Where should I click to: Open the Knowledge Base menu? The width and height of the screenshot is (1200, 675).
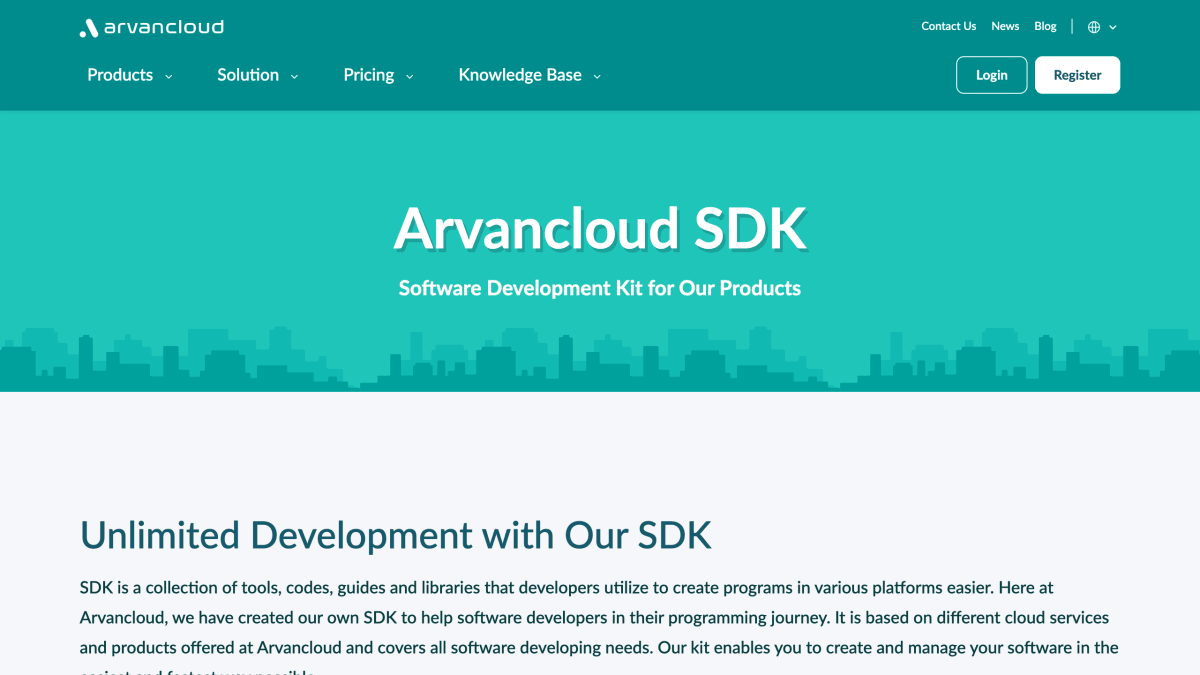(x=520, y=75)
